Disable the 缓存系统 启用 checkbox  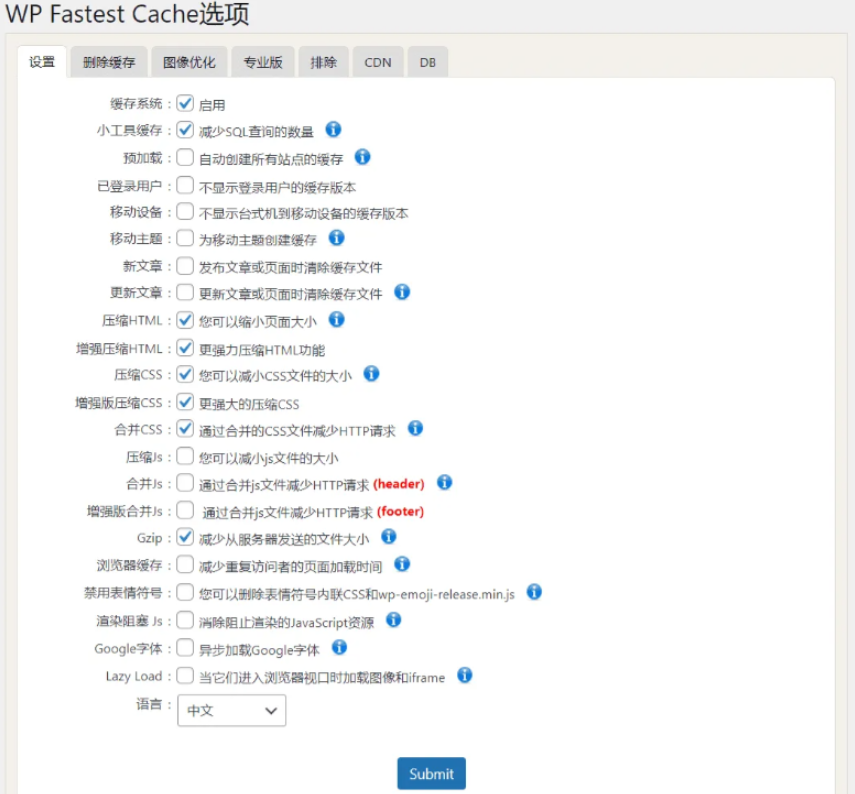[184, 102]
